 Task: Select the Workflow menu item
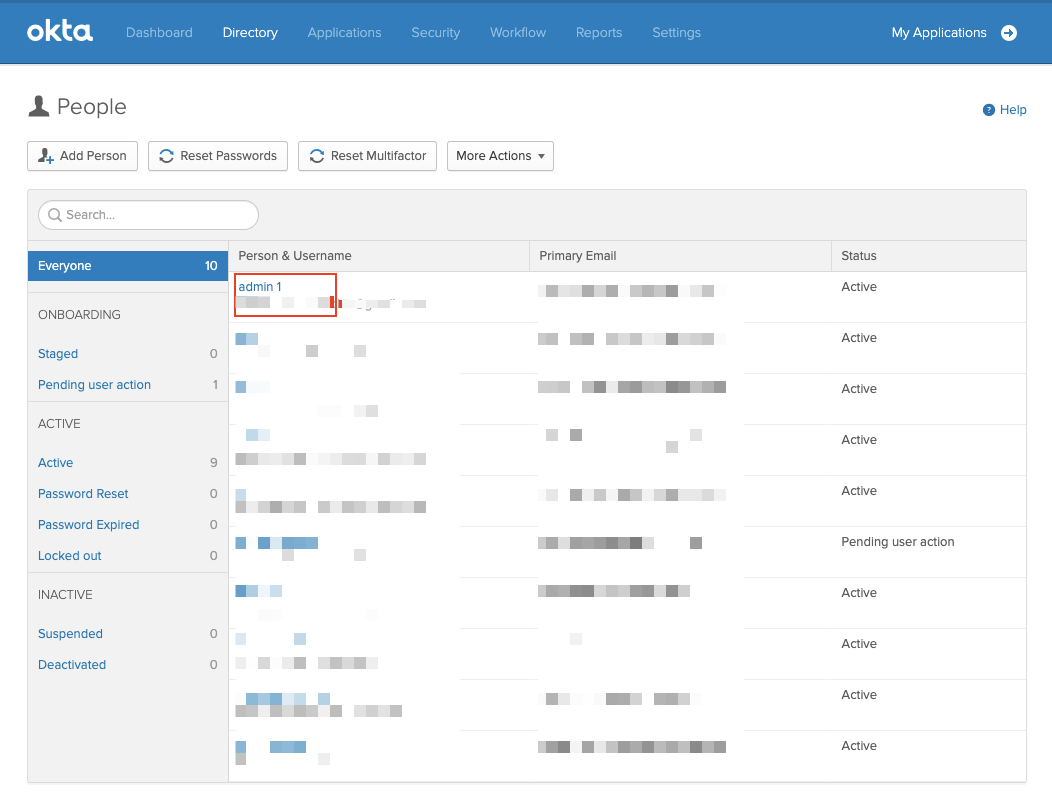tap(518, 33)
